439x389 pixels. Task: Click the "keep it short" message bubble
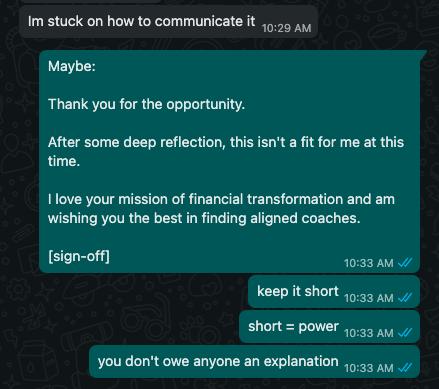(x=334, y=292)
